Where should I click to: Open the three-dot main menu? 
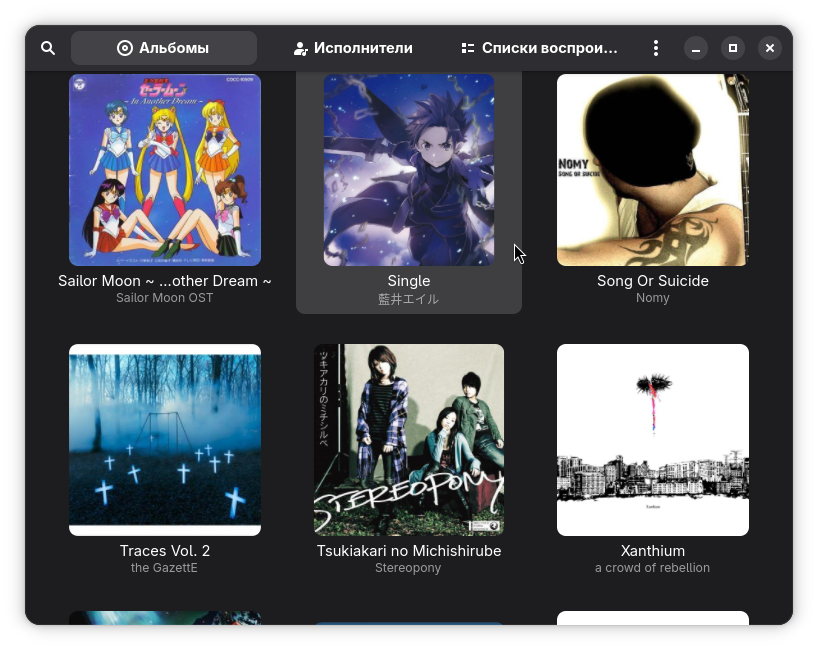tap(656, 48)
